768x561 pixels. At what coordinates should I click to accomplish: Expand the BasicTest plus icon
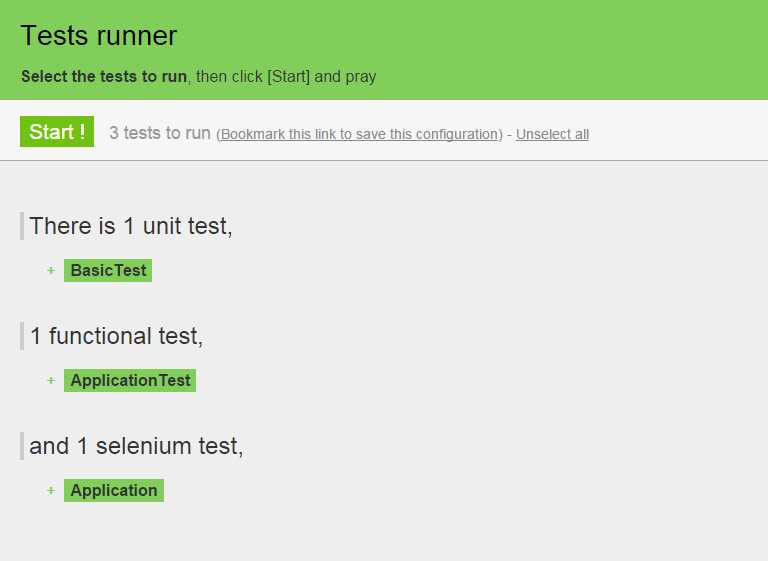pos(51,270)
